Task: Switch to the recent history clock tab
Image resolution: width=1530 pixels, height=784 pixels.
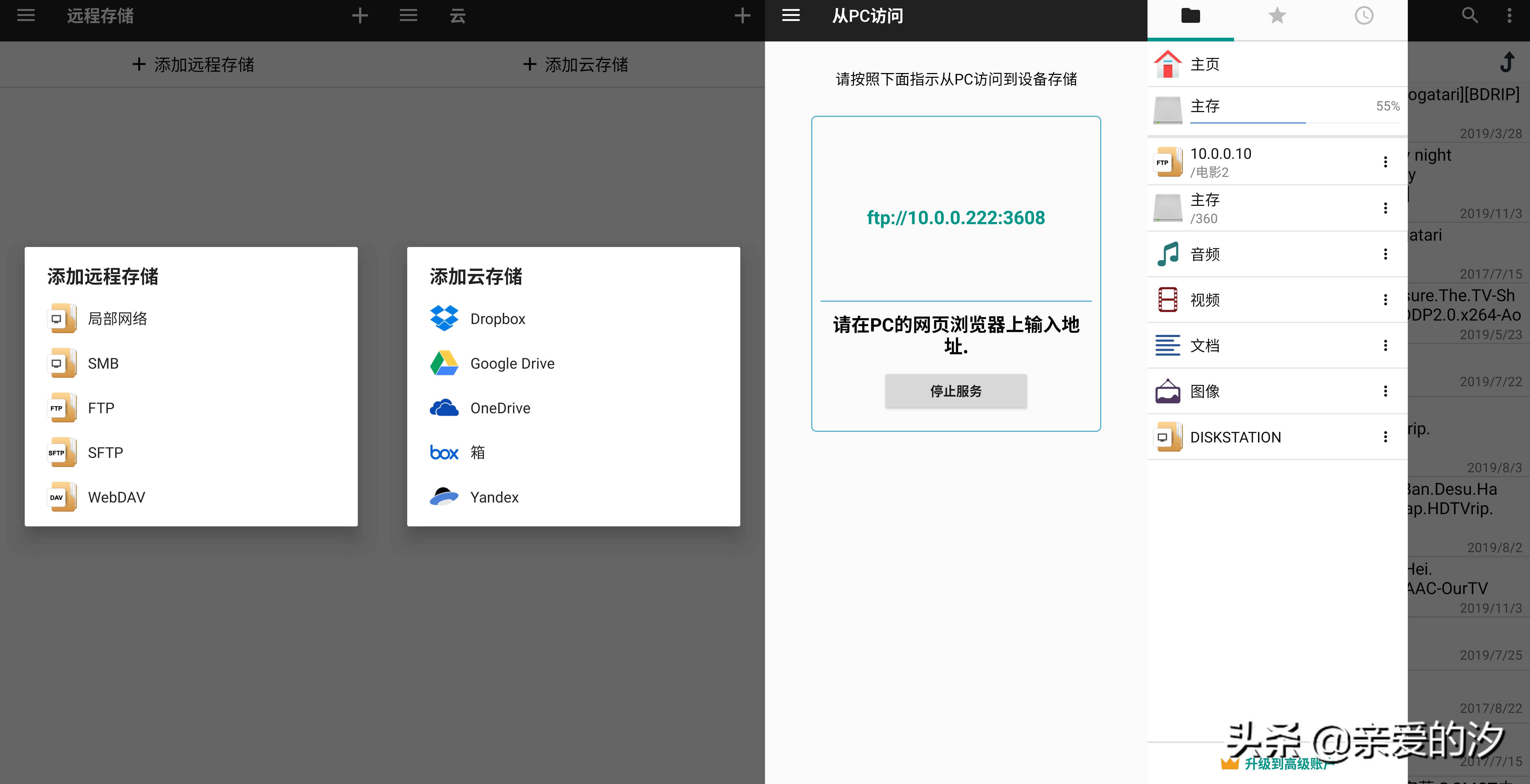Action: click(x=1364, y=16)
